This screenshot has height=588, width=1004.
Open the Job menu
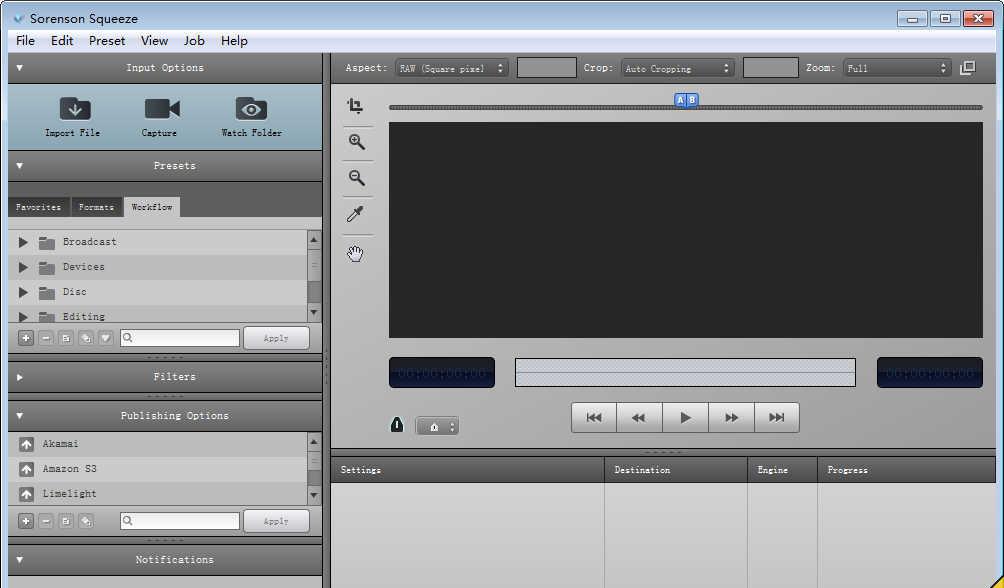click(194, 40)
